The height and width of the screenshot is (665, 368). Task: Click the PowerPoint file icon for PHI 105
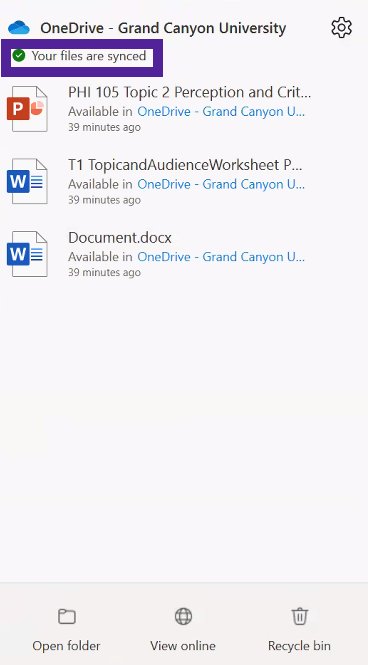[27, 109]
